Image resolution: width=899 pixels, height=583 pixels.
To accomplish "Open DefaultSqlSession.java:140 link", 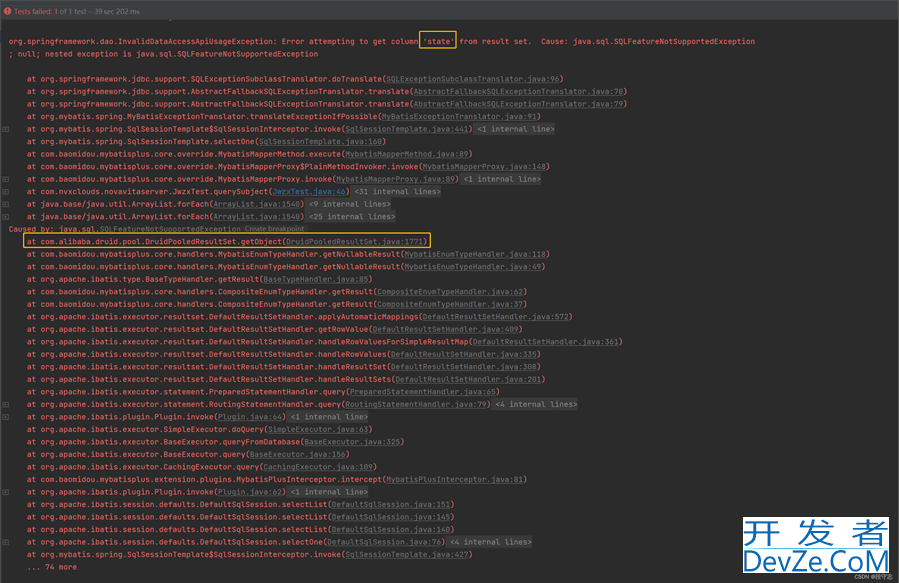I will [x=391, y=530].
